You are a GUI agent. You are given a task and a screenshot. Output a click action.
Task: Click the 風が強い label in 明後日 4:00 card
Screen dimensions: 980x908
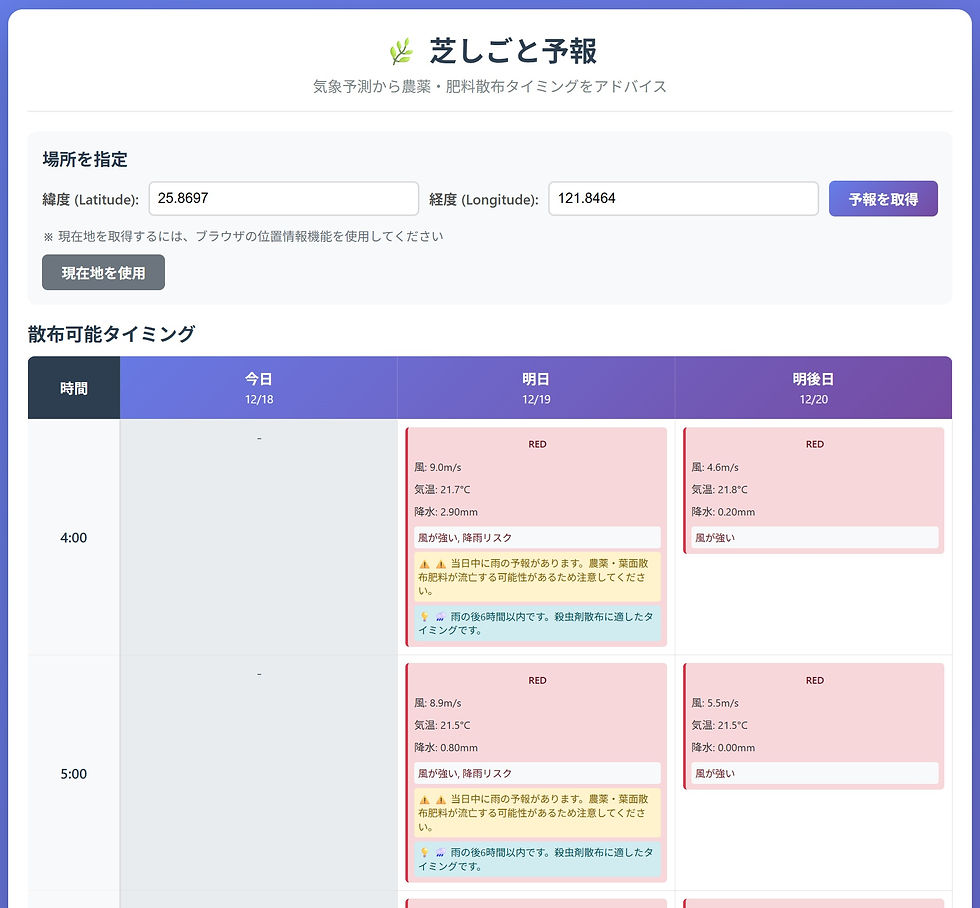813,537
